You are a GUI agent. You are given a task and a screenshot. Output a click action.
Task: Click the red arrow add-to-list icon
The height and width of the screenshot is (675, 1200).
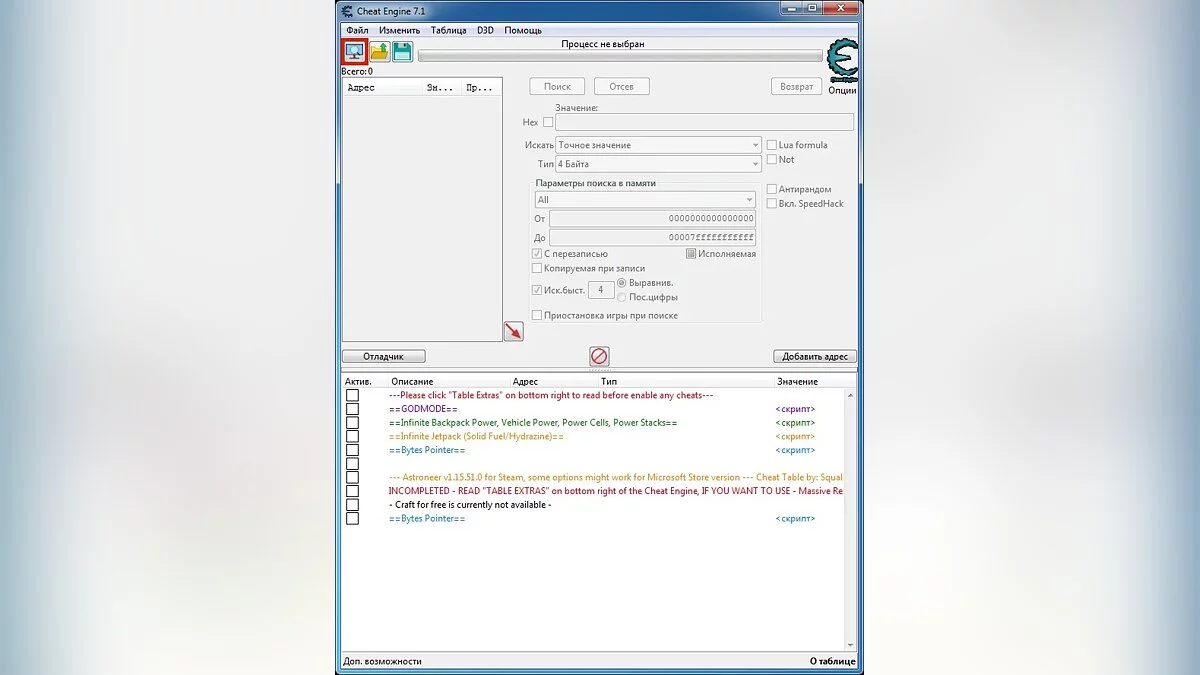[x=513, y=331]
